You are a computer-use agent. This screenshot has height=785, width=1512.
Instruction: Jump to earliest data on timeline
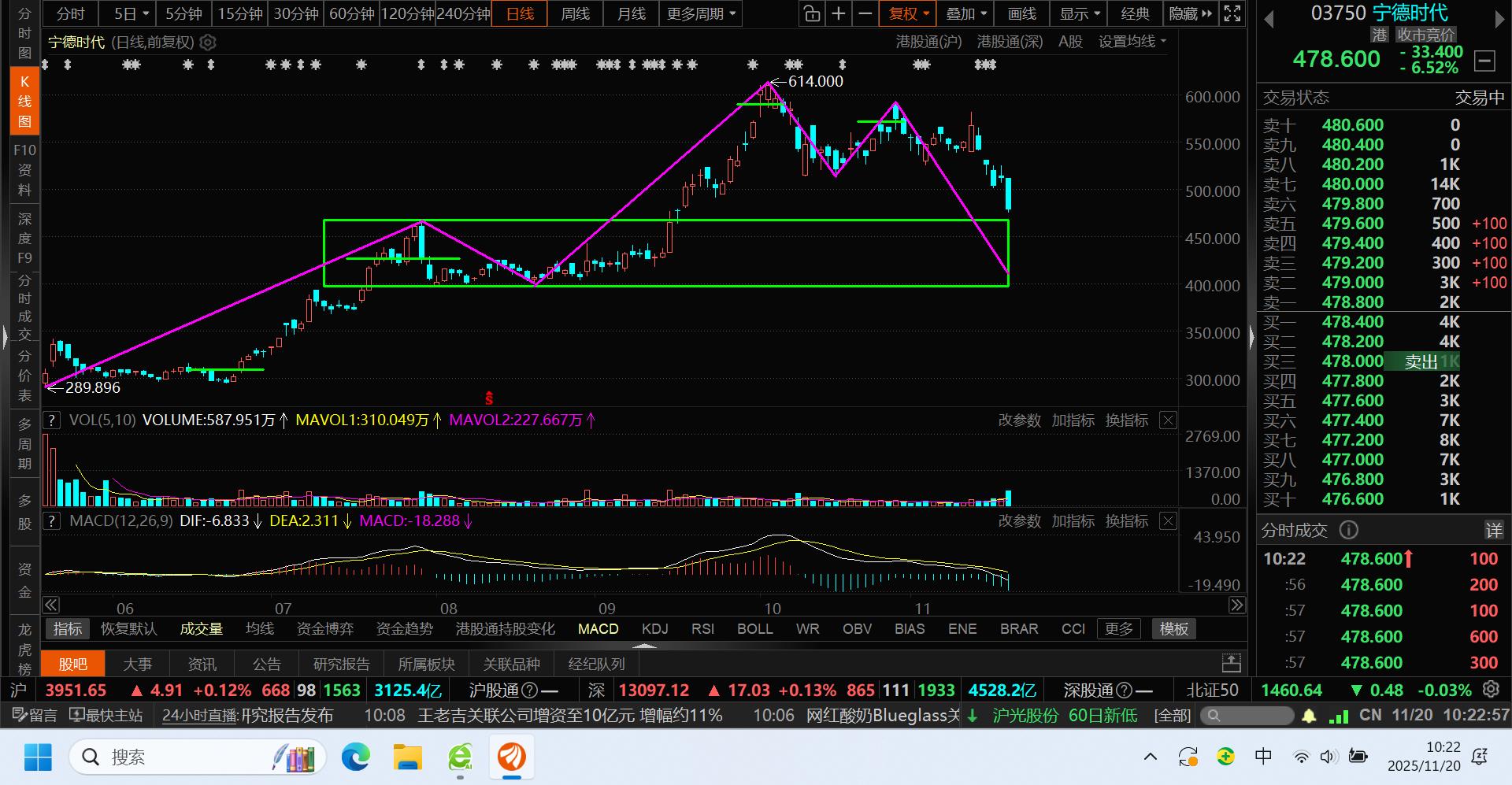(51, 605)
